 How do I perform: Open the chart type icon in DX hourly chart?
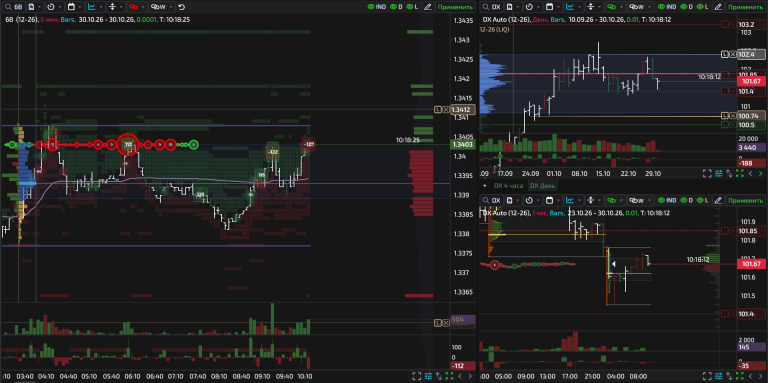pos(570,200)
